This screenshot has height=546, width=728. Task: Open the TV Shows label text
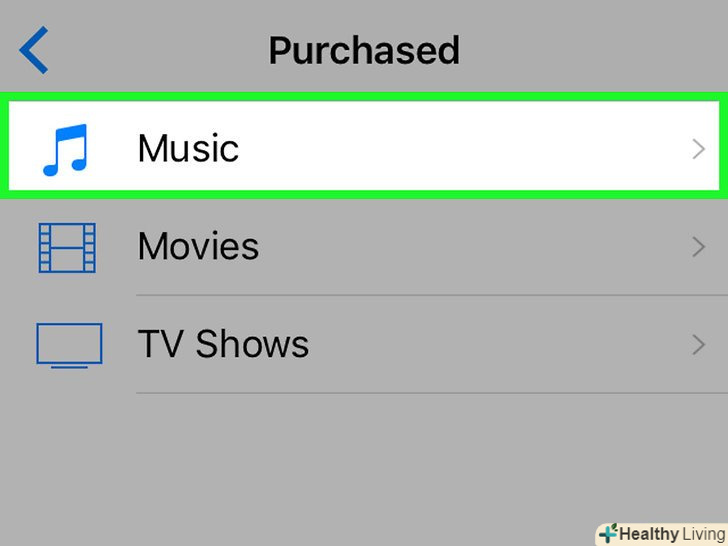pos(223,345)
